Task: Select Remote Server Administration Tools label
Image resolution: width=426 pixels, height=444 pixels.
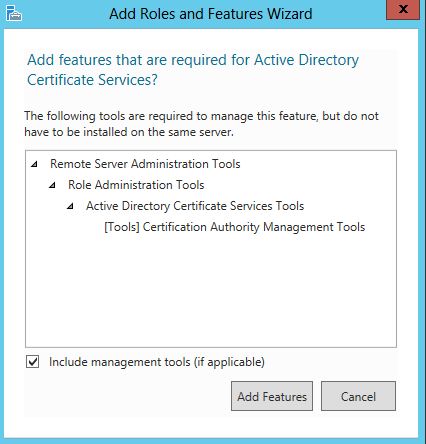Action: [145, 164]
